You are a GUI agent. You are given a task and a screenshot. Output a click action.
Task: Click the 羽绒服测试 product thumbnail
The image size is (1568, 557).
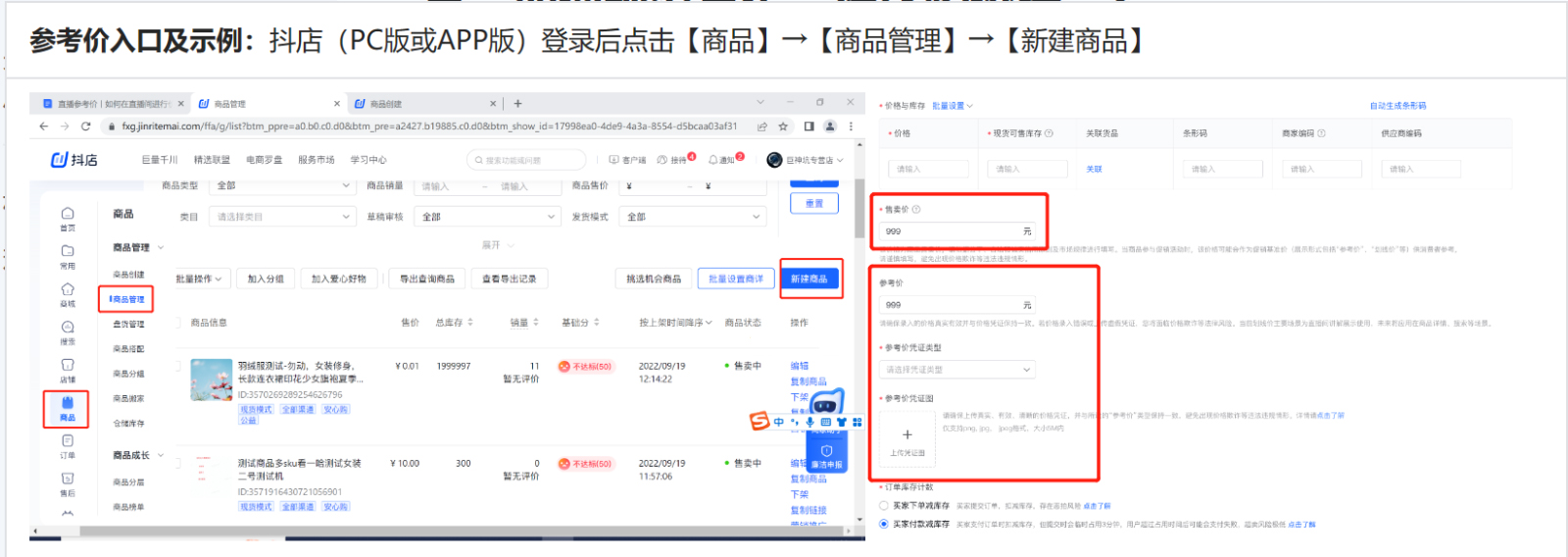[x=211, y=380]
